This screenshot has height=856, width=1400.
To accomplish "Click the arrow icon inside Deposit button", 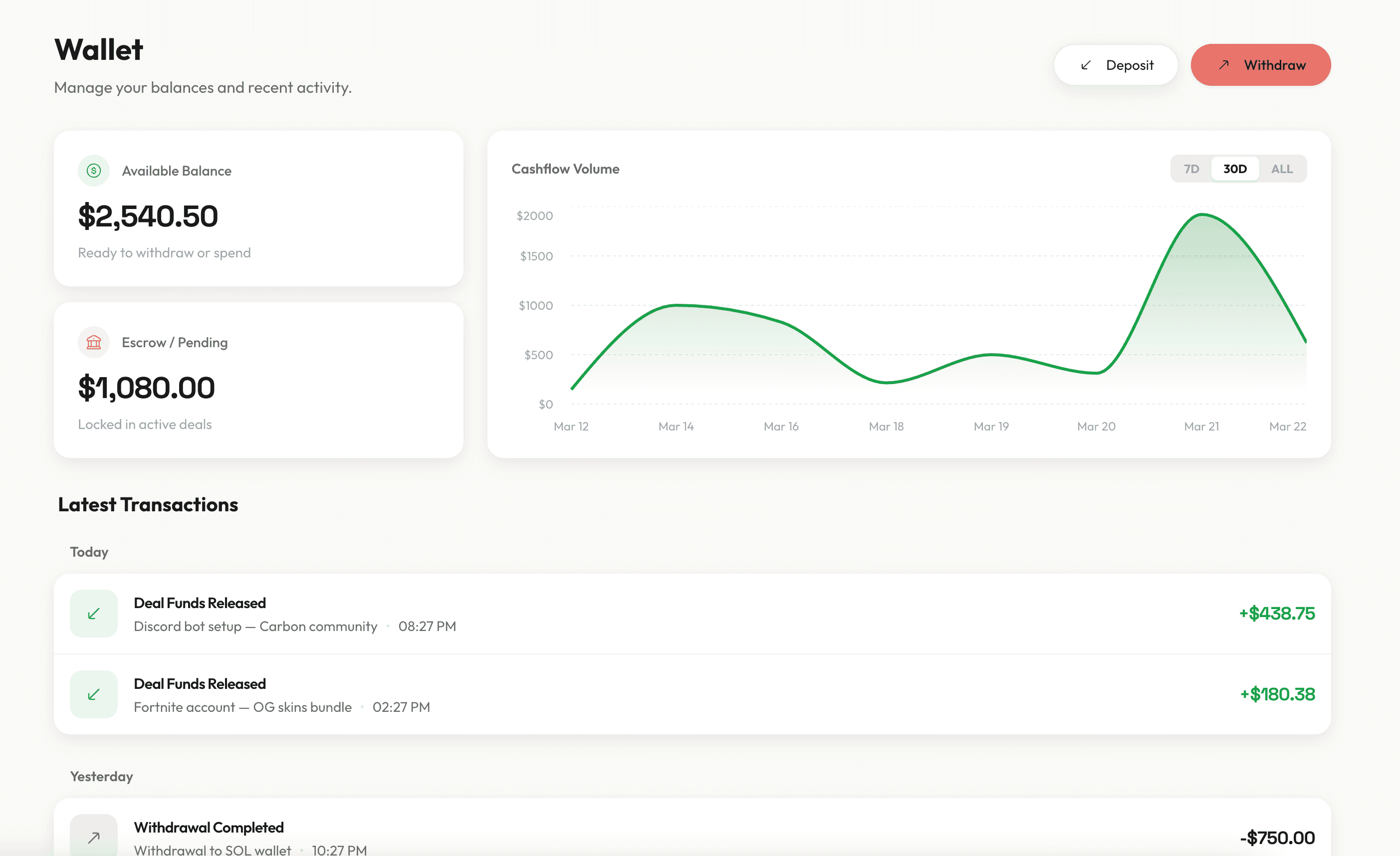I will (1086, 65).
